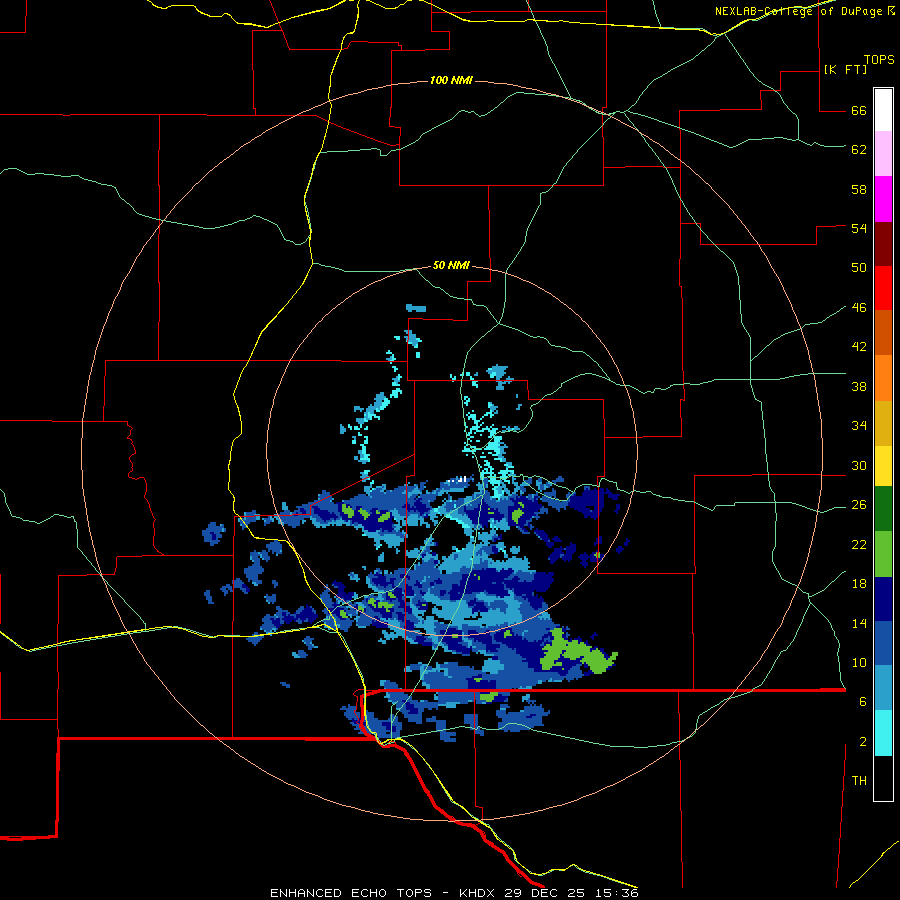Click the '30' legend value

pyautogui.click(x=859, y=465)
